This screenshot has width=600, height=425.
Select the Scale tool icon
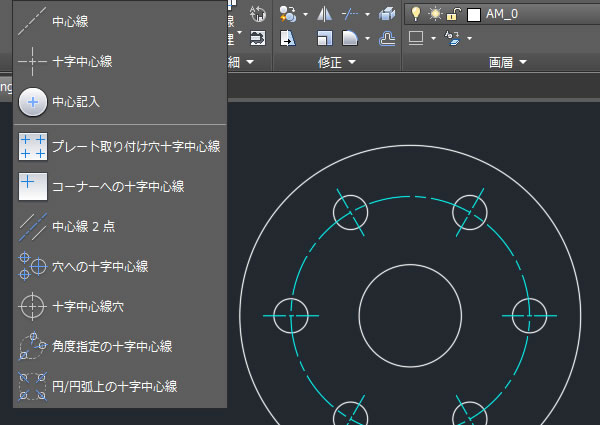tap(324, 38)
